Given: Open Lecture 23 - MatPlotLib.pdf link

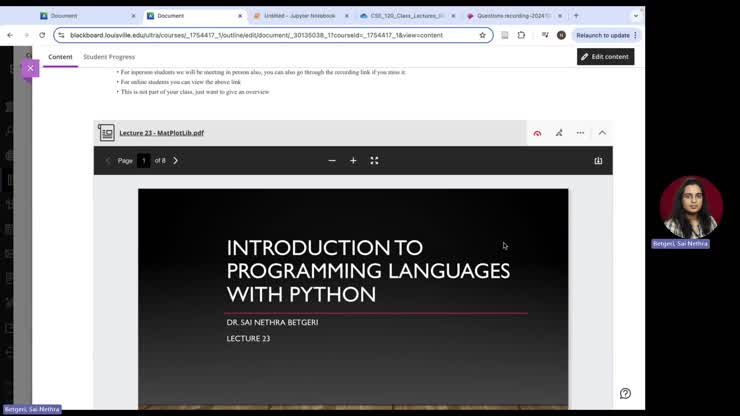Looking at the screenshot, I should tap(161, 133).
